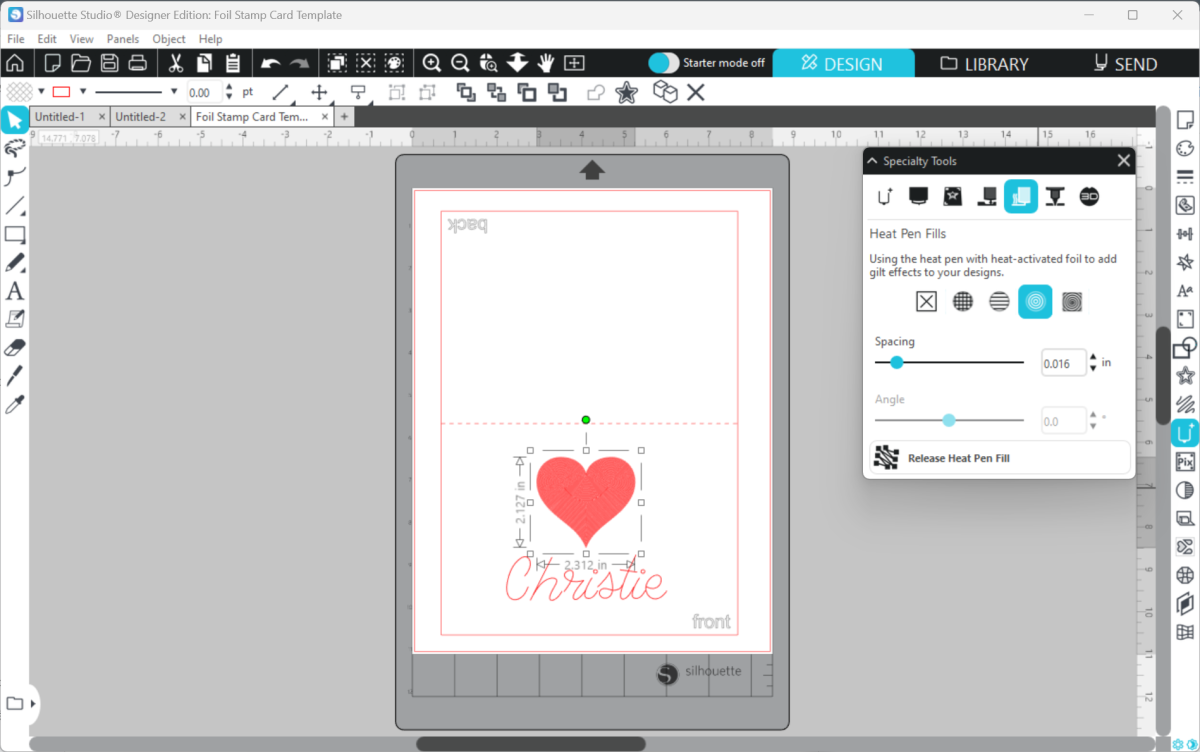Select the horizontal lines heat pen fill
The width and height of the screenshot is (1200, 752).
pyautogui.click(x=999, y=302)
